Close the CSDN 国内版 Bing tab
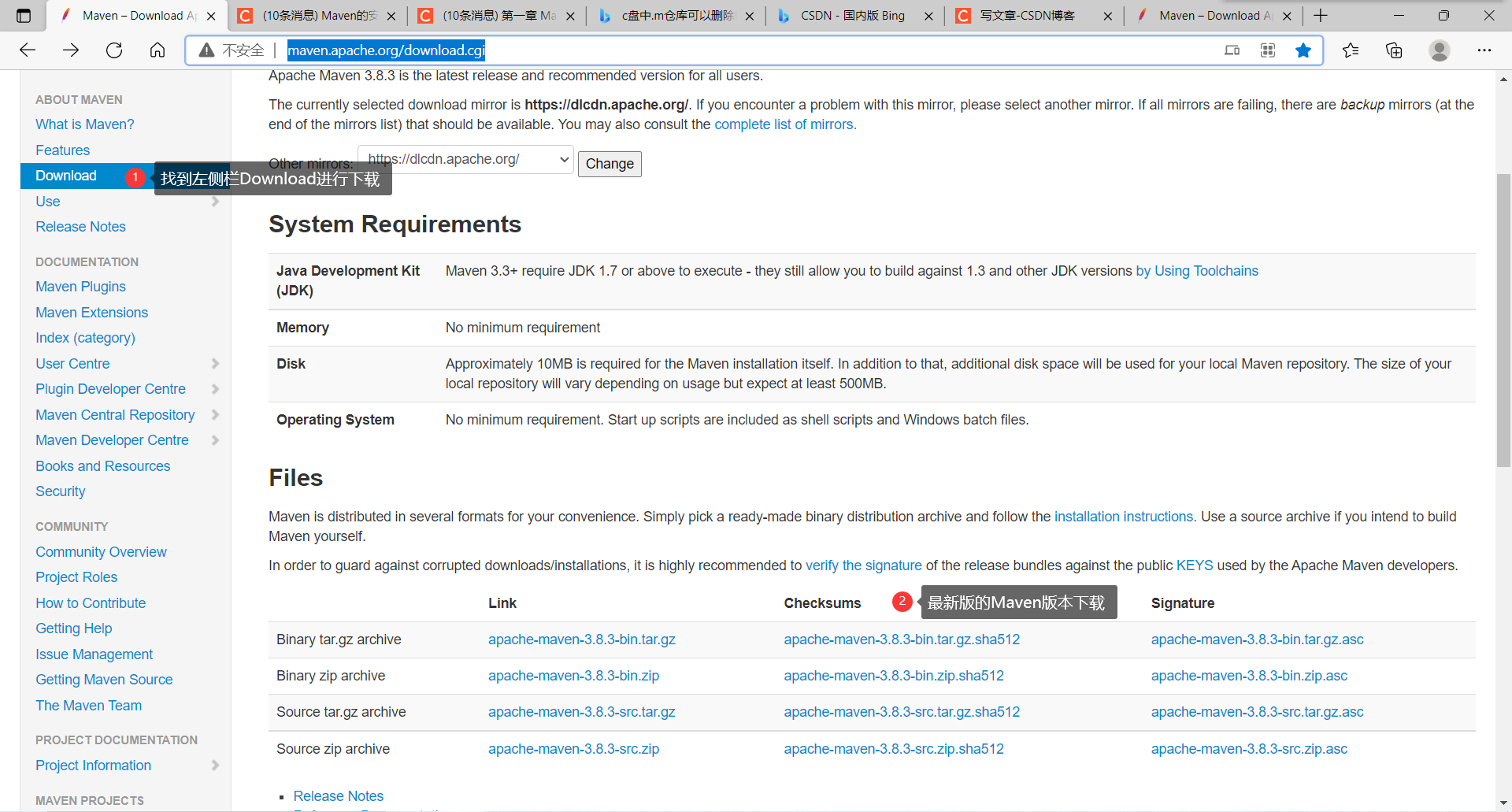Image resolution: width=1512 pixels, height=812 pixels. pos(928,16)
